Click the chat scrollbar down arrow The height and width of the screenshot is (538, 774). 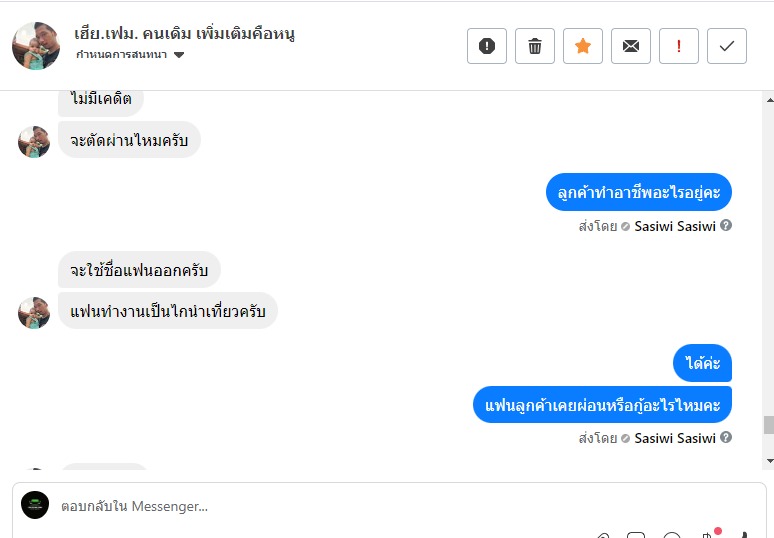[x=768, y=460]
